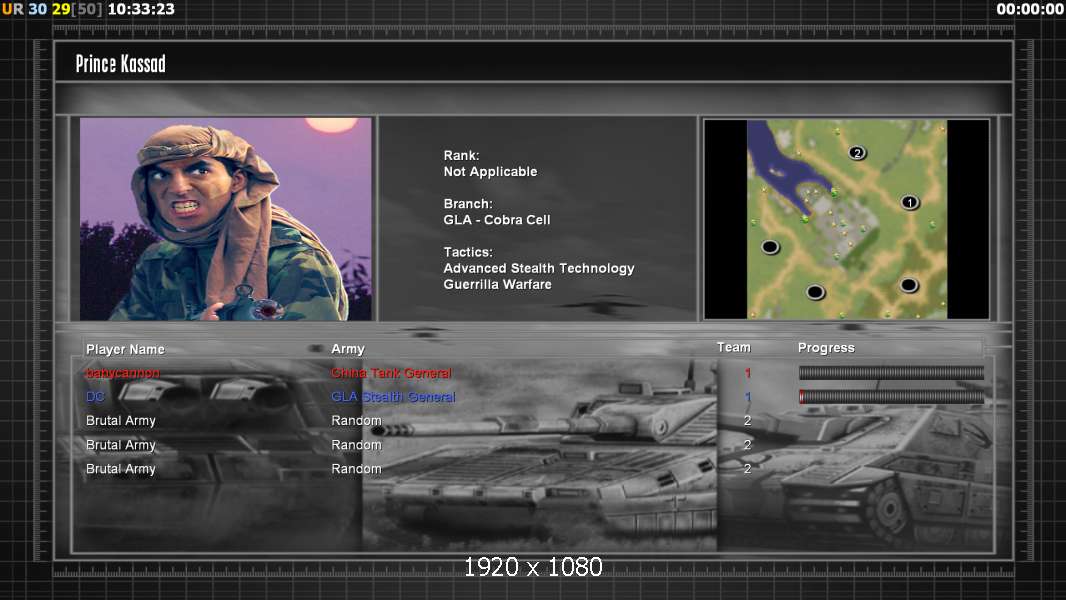Click start position marker 1 on minimap
Viewport: 1066px width, 600px height.
(x=910, y=202)
